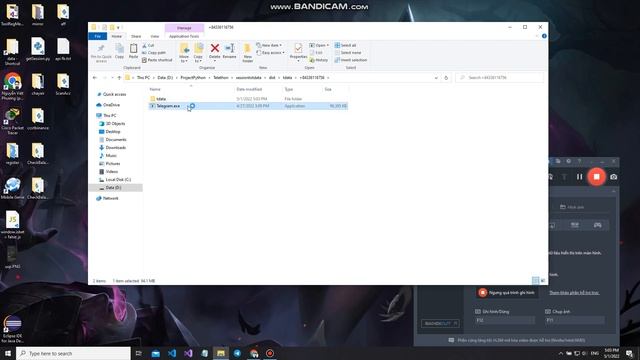Click This PC in address bar
The height and width of the screenshot is (360, 640).
click(x=143, y=78)
